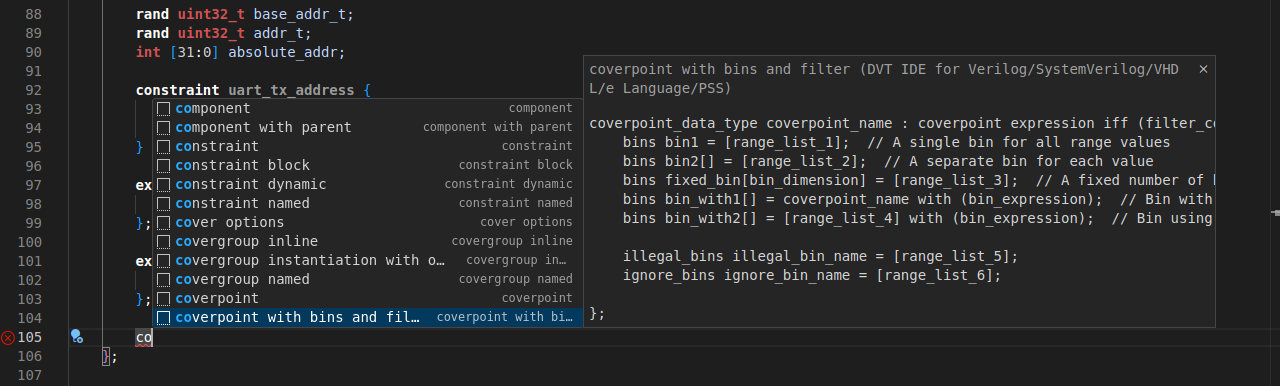This screenshot has height=386, width=1280.
Task: Pick 'covergroup named' suggestion
Action: 367,279
